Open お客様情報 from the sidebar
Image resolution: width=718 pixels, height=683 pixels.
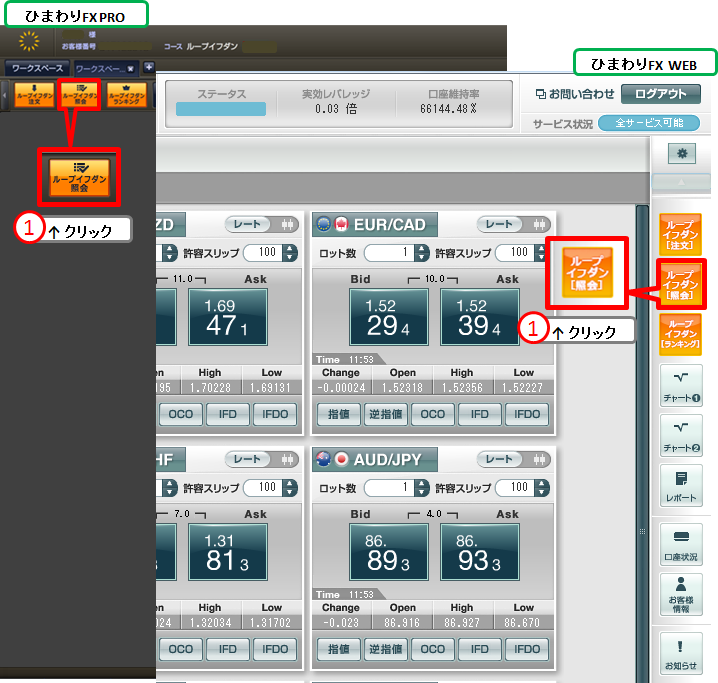point(681,594)
